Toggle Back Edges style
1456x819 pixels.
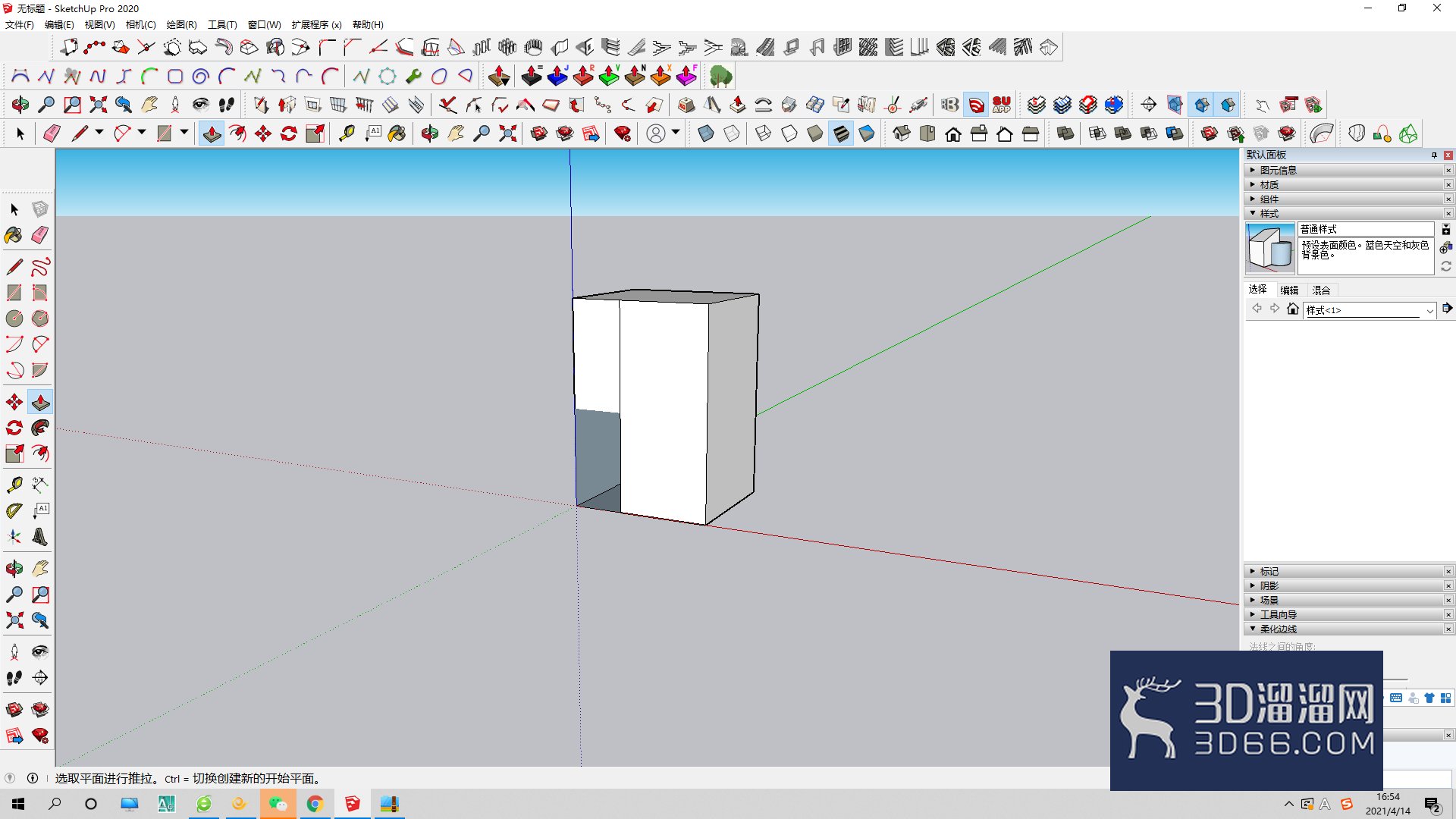pyautogui.click(x=732, y=133)
